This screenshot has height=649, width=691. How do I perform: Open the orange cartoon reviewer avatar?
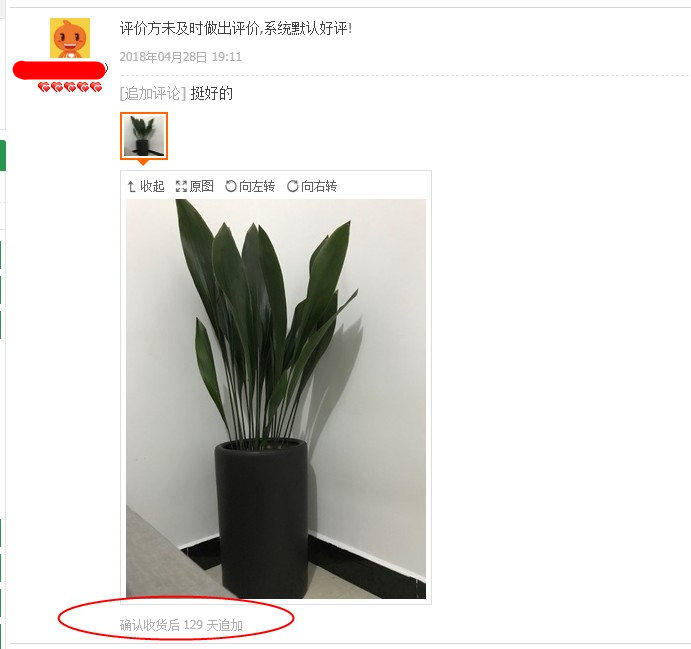pyautogui.click(x=70, y=38)
